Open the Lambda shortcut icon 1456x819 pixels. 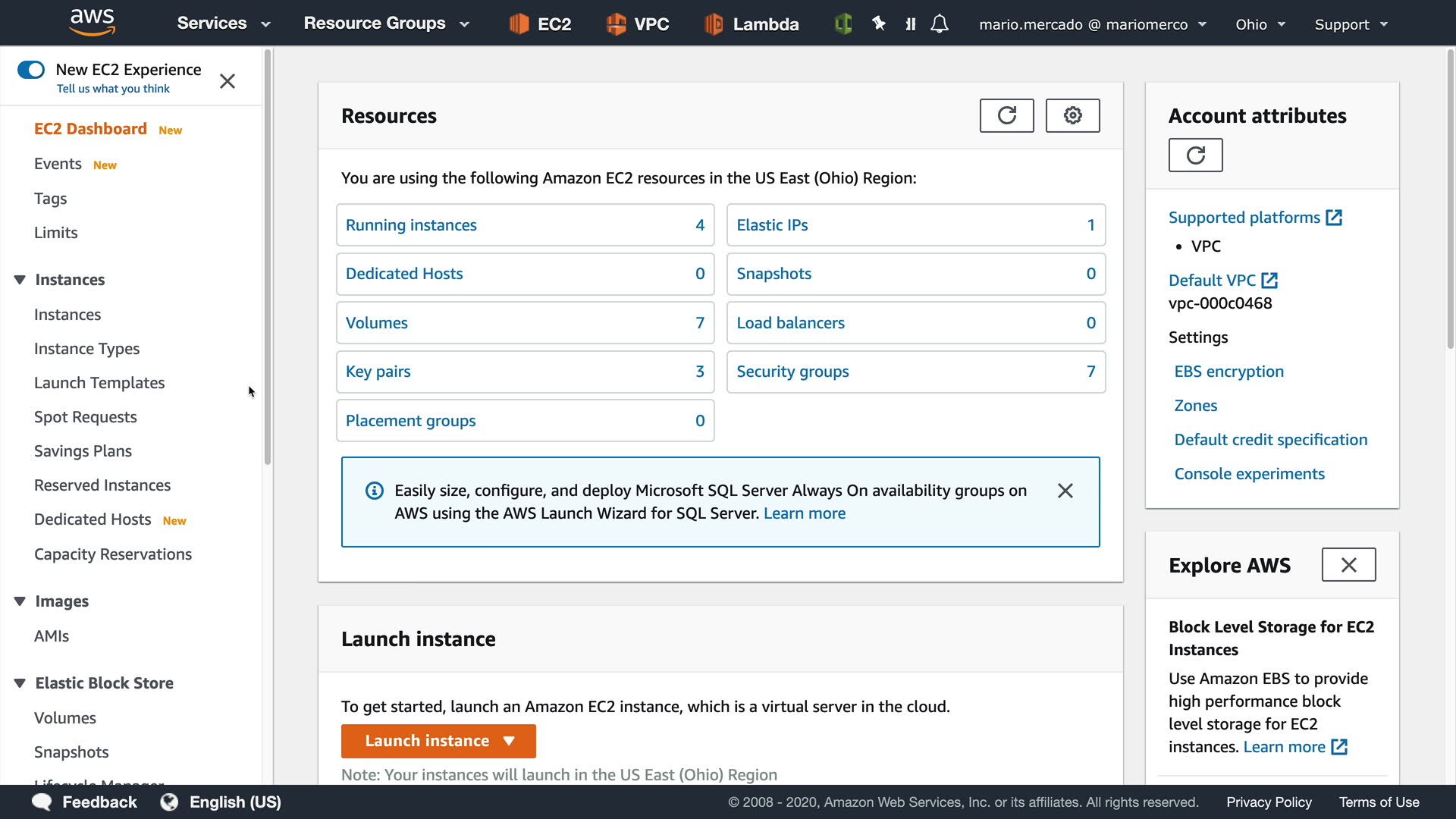coord(714,24)
